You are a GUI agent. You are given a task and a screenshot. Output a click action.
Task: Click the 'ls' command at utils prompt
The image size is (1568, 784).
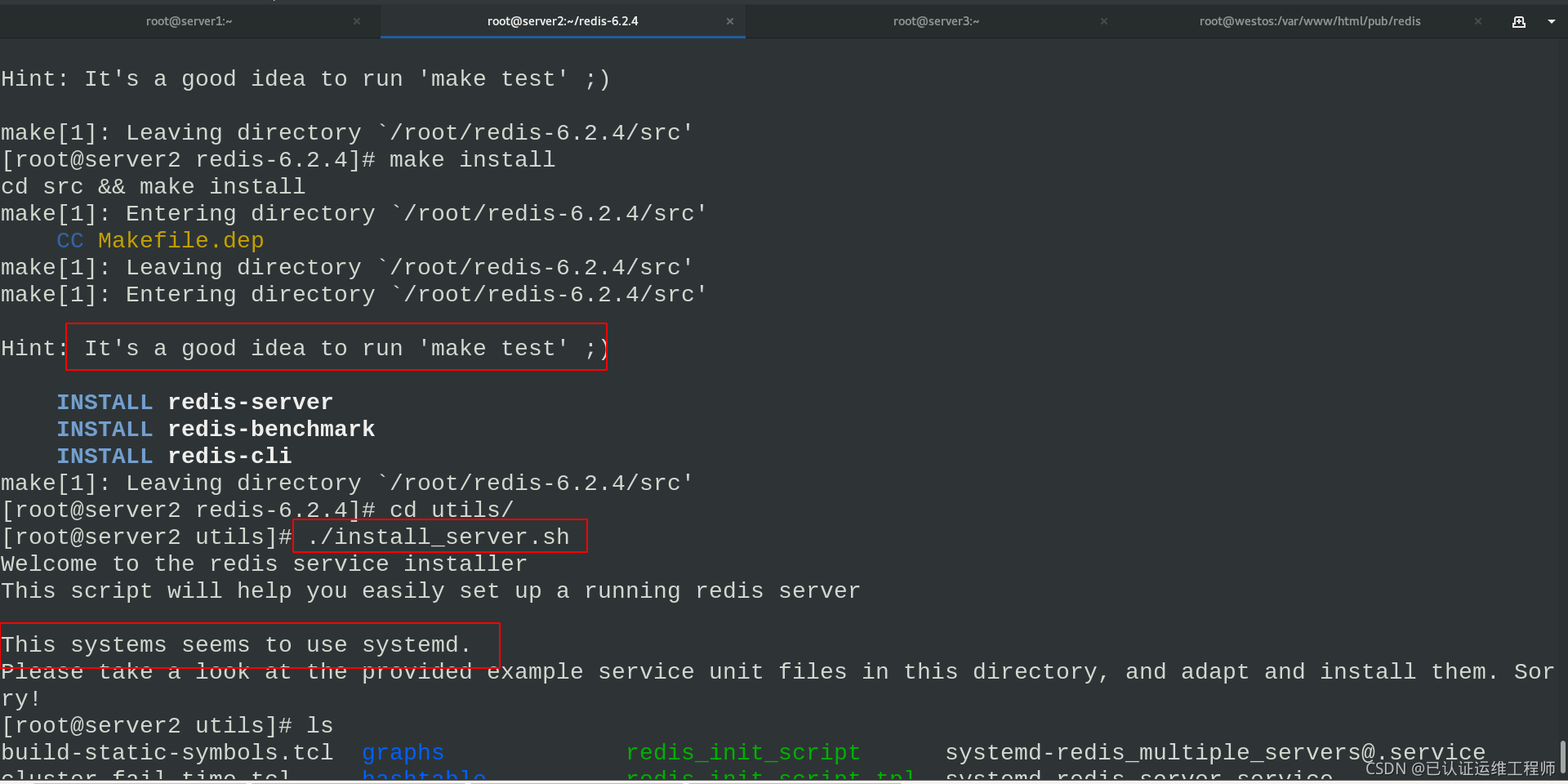(x=319, y=725)
